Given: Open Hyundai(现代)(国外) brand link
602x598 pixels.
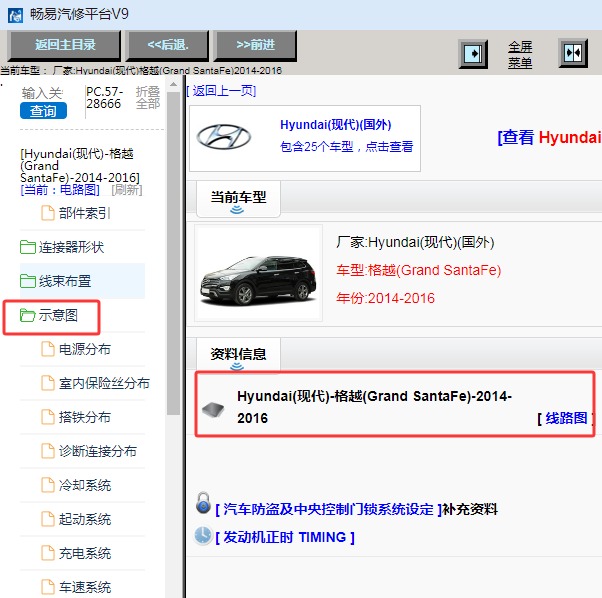Looking at the screenshot, I should coord(336,125).
